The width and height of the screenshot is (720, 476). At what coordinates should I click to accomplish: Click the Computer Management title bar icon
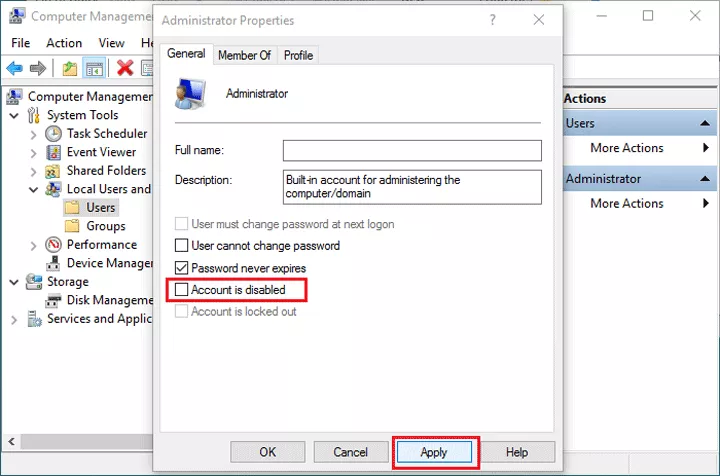coord(17,16)
